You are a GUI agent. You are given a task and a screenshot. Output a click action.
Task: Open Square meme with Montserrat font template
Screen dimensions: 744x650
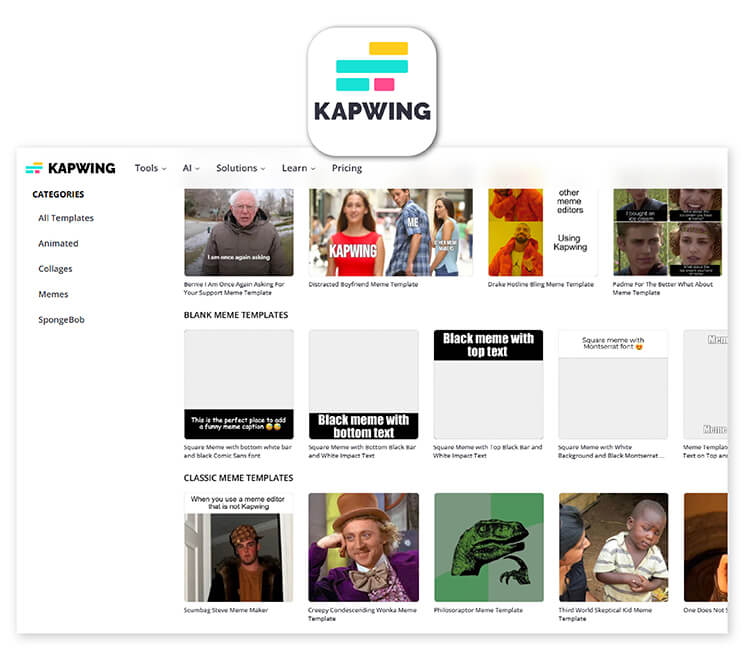click(x=613, y=384)
